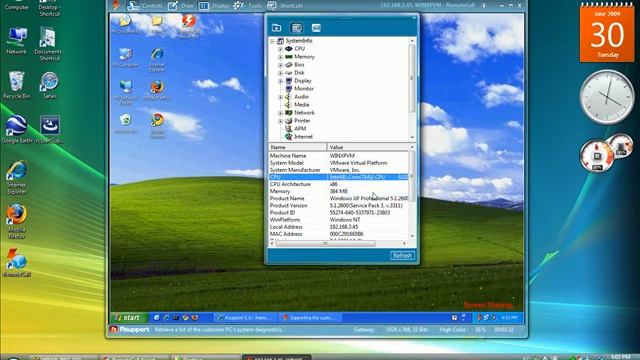Image resolution: width=640 pixels, height=360 pixels.
Task: Select remote My Network Places desktop icon
Action: tap(125, 93)
